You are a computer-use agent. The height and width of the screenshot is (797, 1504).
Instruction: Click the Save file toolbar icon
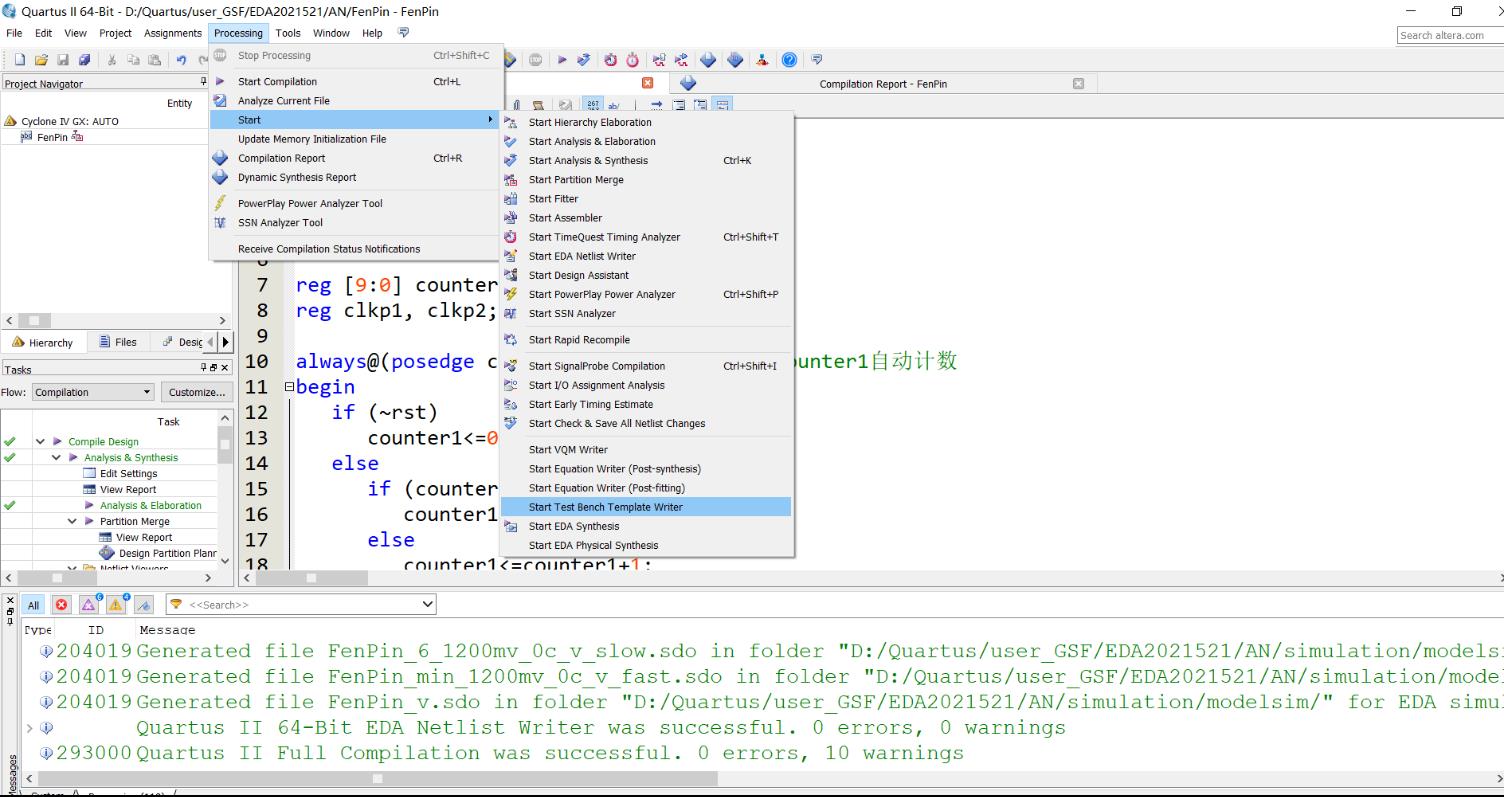pyautogui.click(x=63, y=60)
